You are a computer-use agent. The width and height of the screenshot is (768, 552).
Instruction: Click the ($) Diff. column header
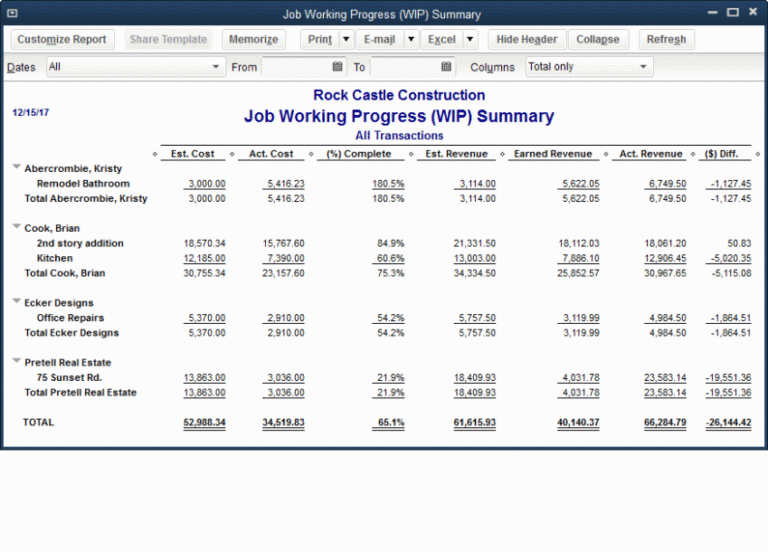pyautogui.click(x=721, y=154)
